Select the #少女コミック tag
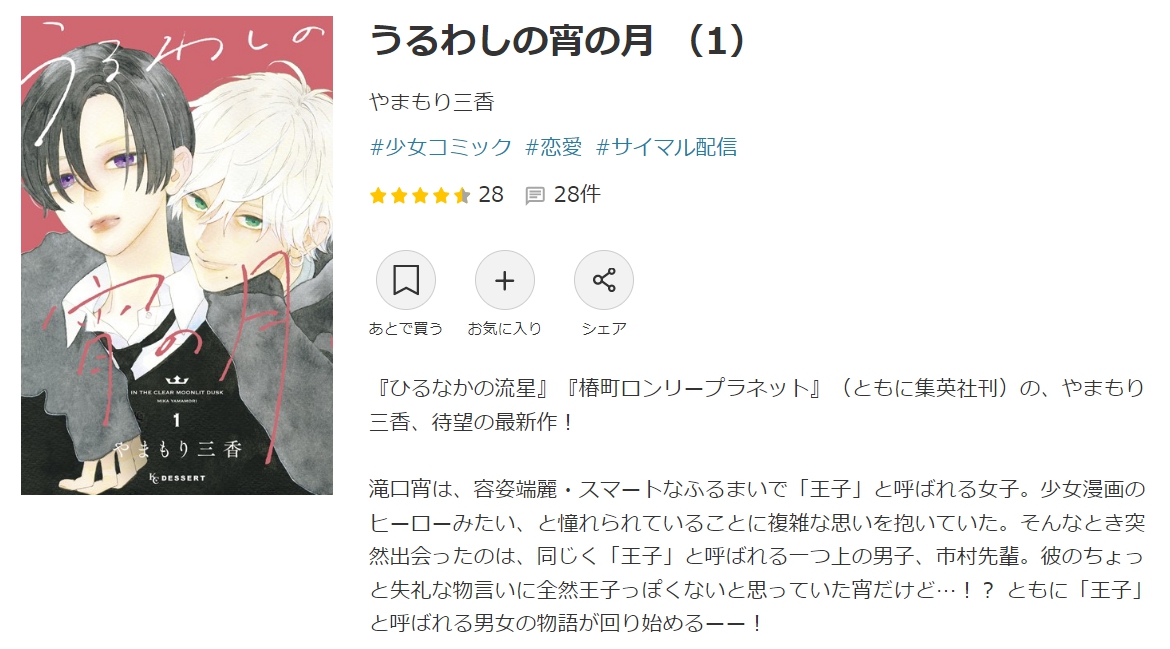 point(441,147)
